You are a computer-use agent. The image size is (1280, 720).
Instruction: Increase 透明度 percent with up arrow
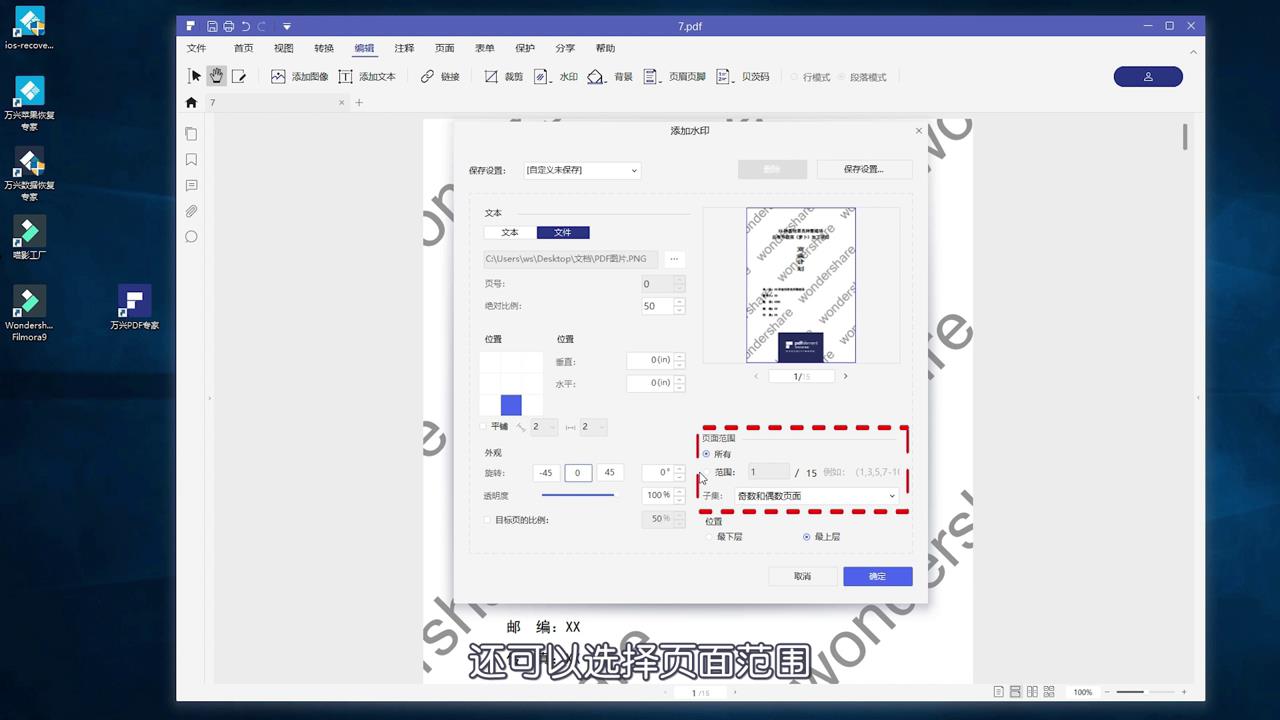[680, 491]
